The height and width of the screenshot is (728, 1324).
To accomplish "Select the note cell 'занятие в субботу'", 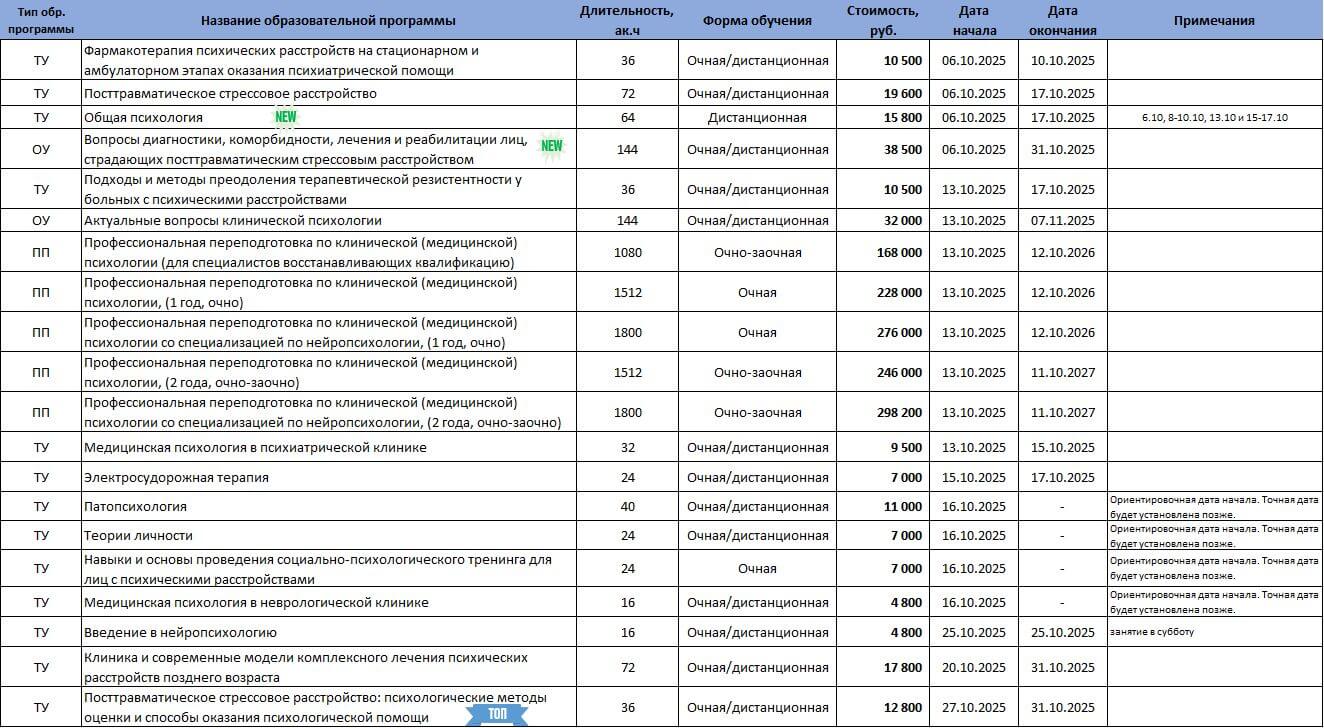I will [1151, 632].
